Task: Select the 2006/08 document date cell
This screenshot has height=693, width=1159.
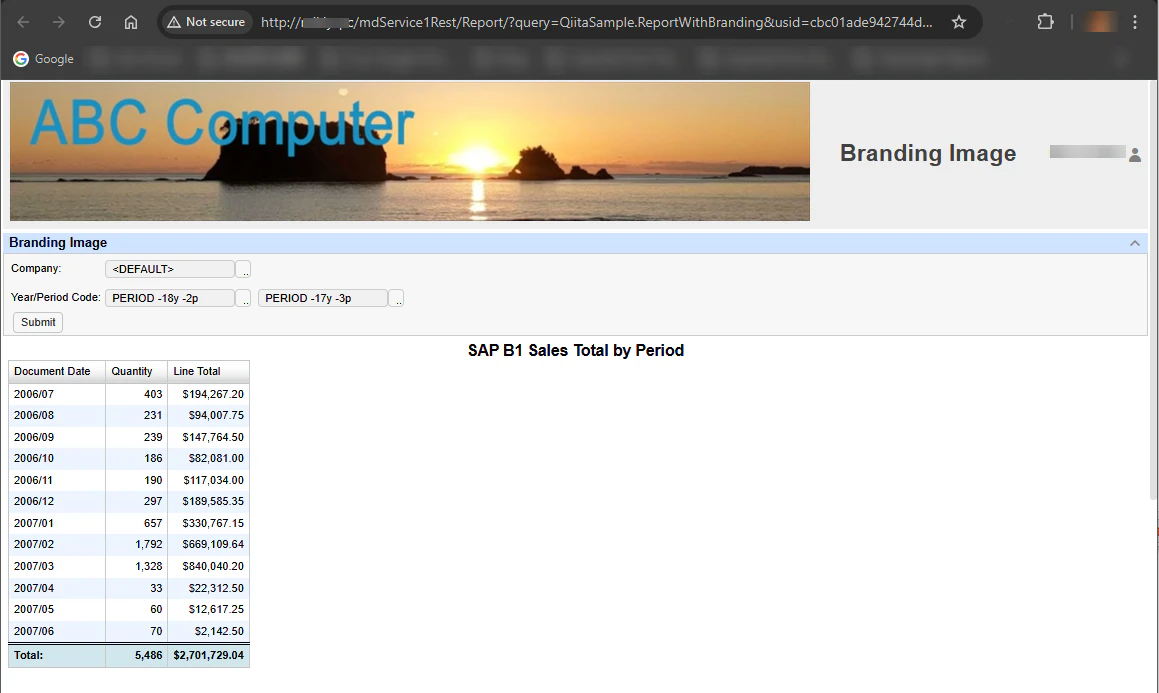Action: pyautogui.click(x=57, y=415)
